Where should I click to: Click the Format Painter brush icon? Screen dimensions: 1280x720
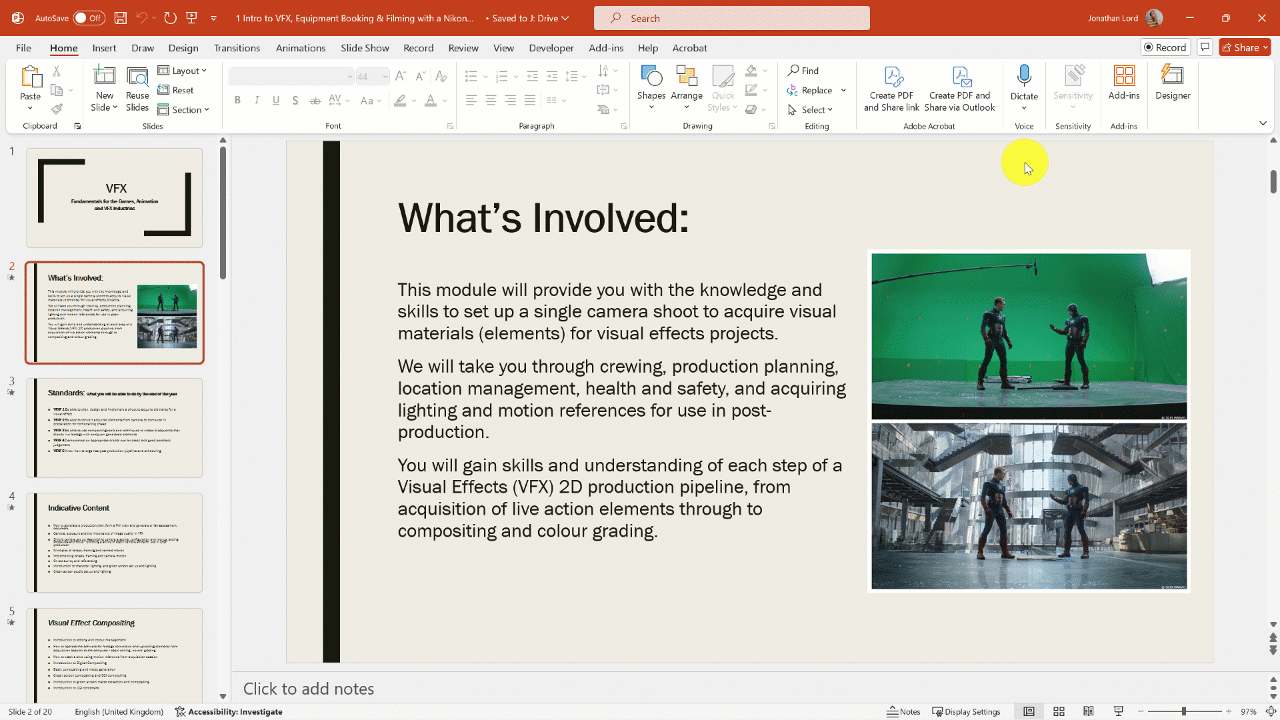[x=57, y=109]
